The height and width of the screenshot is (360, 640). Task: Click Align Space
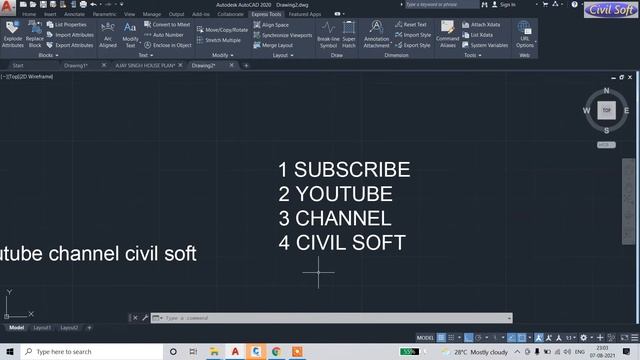coord(271,24)
